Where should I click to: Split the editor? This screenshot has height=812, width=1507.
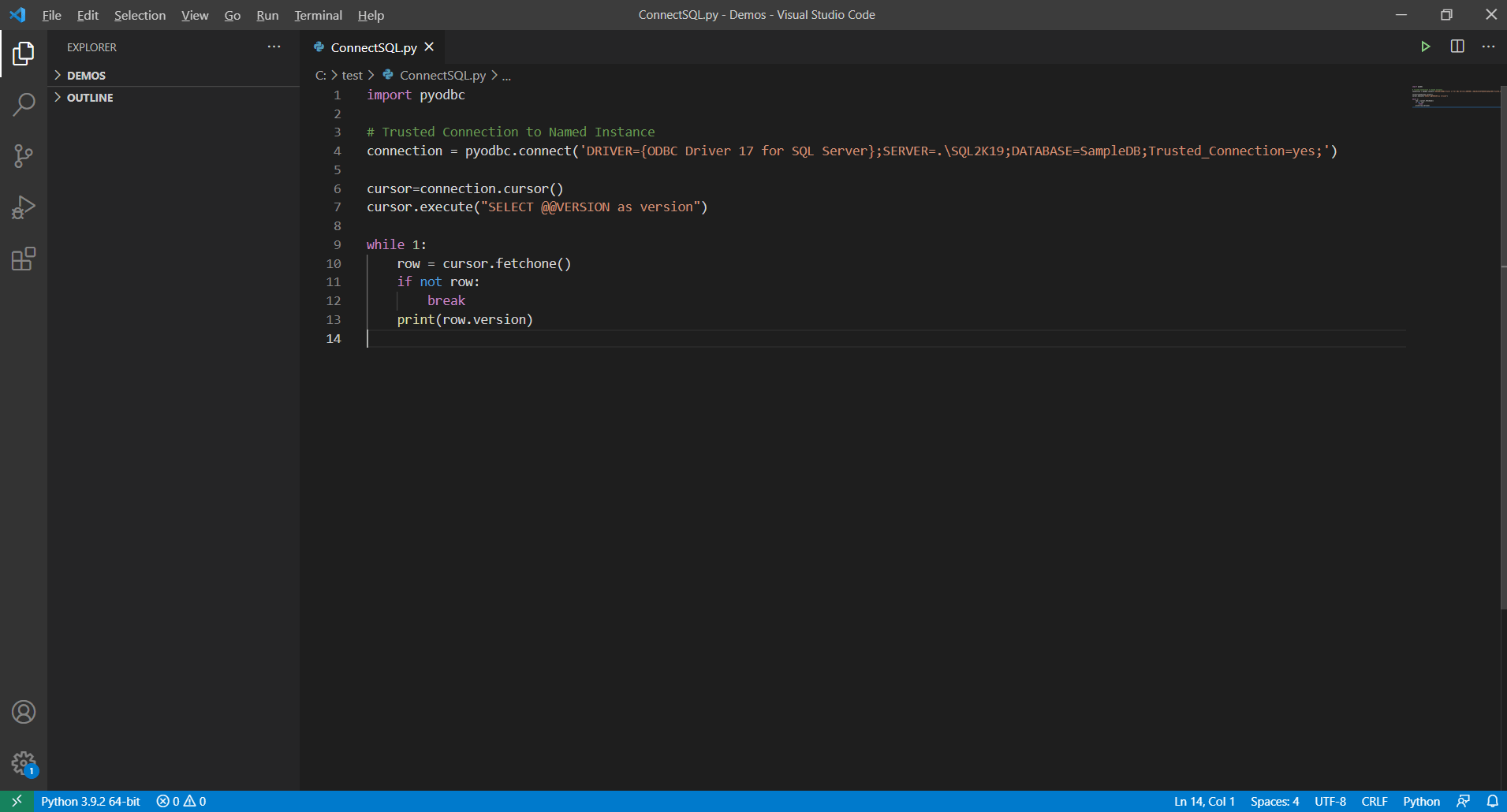point(1457,47)
